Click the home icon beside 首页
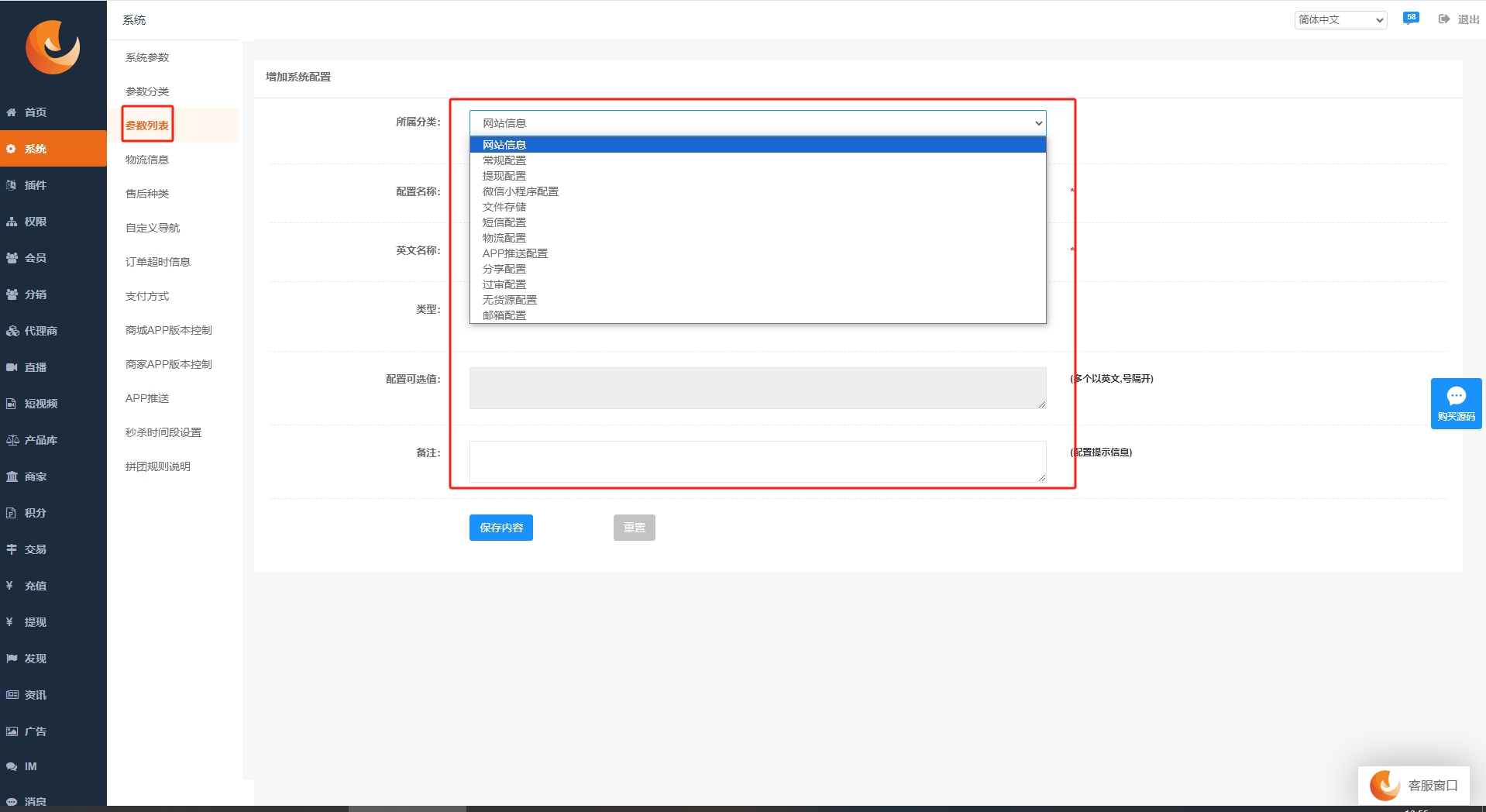Screen dimensions: 1486x812 [12, 112]
